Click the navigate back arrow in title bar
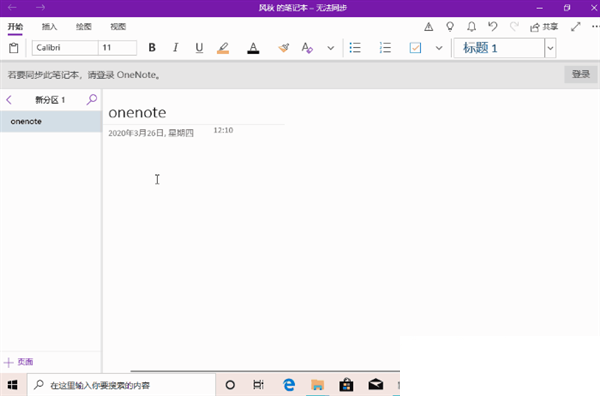 pos(12,8)
